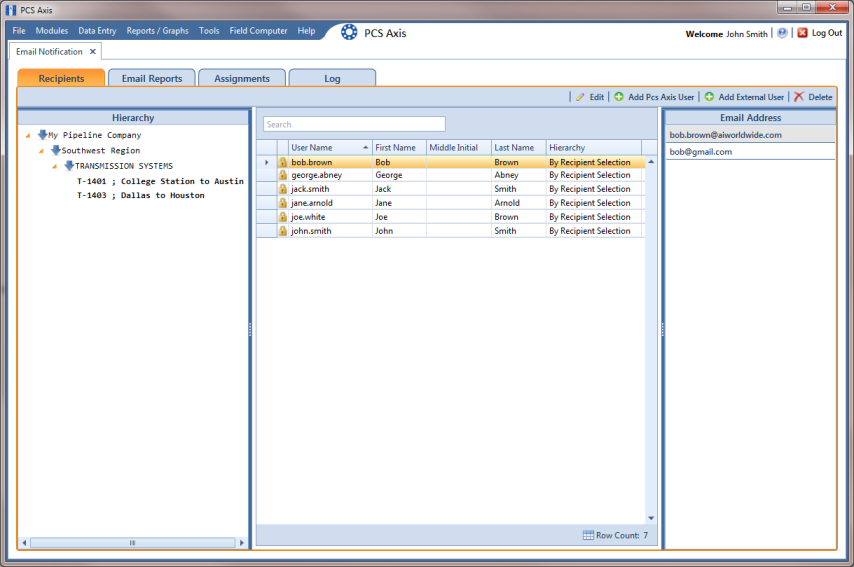The width and height of the screenshot is (854, 567).
Task: Collapse the Southwest Region node
Action: 41,151
